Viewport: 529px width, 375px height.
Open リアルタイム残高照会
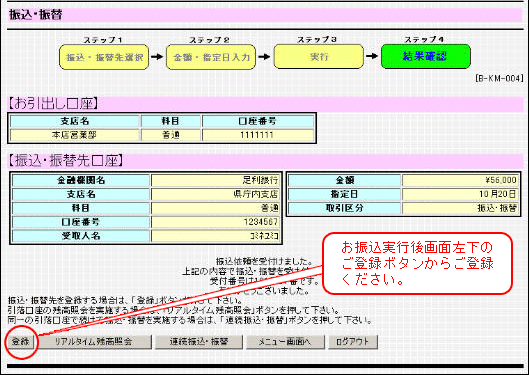pos(94,342)
